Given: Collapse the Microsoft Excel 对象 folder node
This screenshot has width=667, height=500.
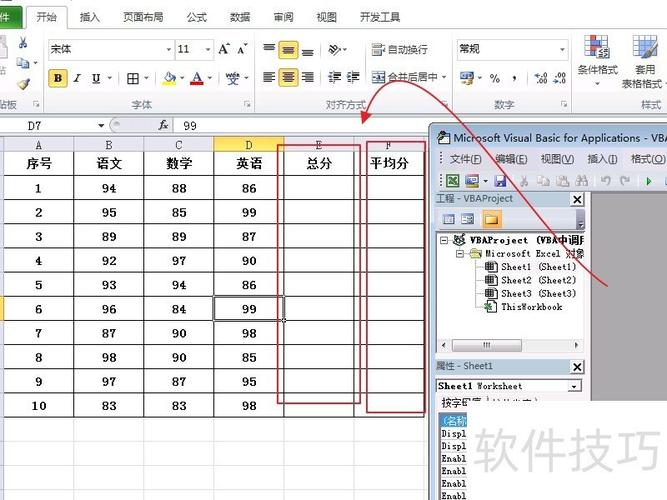Looking at the screenshot, I should 460,254.
